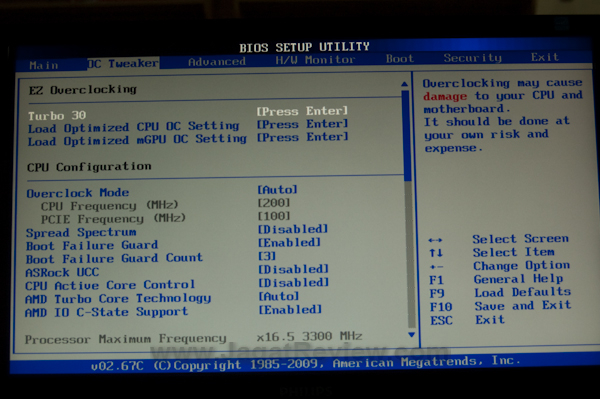Select Load Optimized CPU OC Setting
The height and width of the screenshot is (399, 600).
click(134, 127)
